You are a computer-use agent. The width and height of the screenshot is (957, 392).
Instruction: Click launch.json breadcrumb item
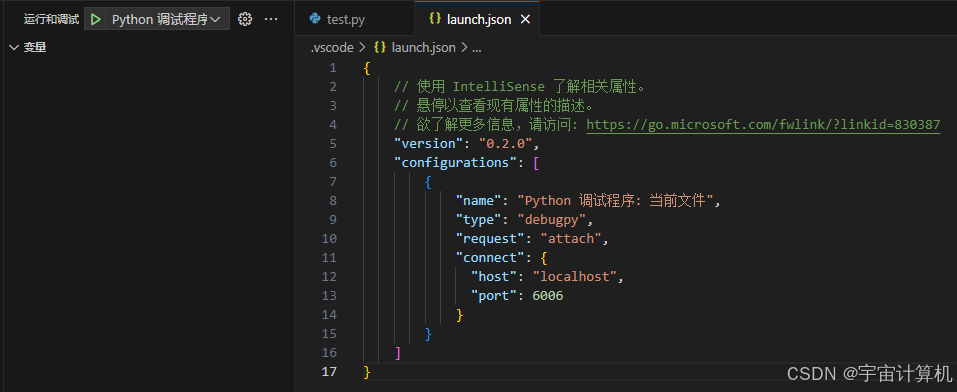[x=424, y=48]
